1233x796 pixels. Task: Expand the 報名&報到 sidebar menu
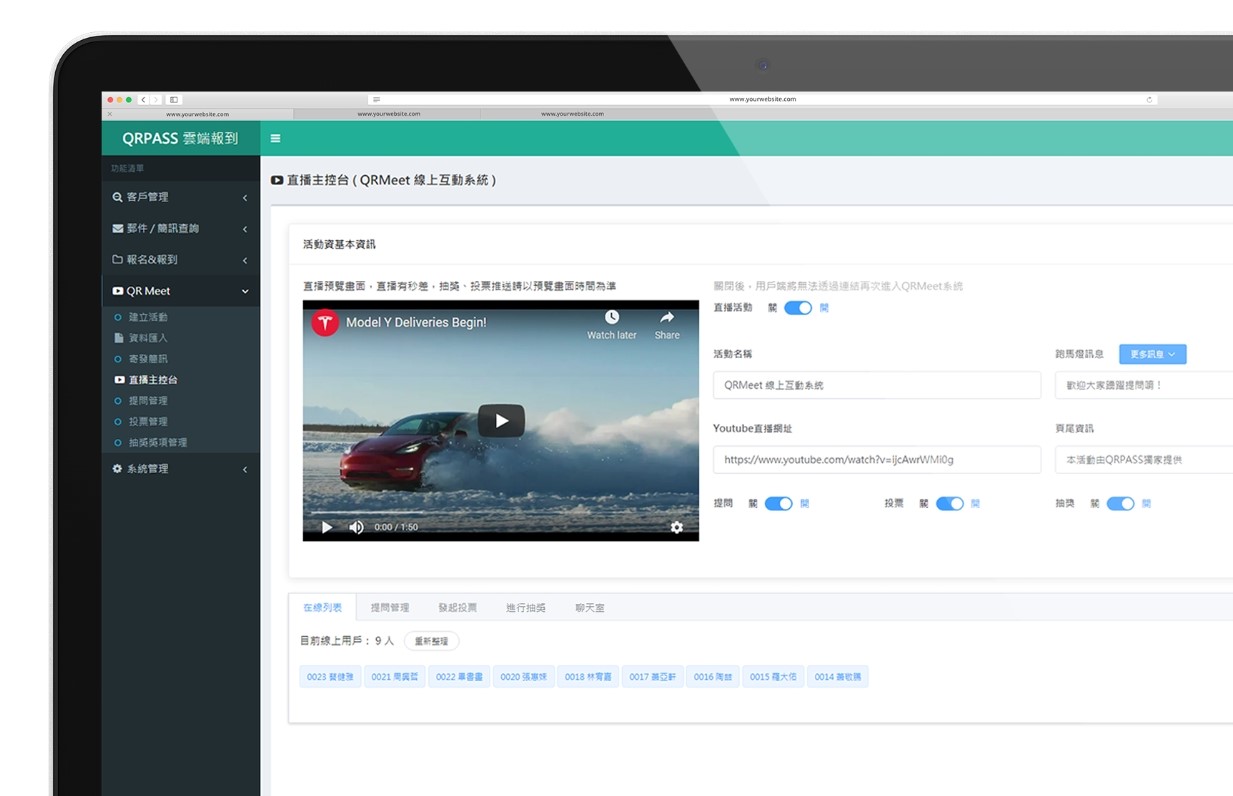pos(180,260)
